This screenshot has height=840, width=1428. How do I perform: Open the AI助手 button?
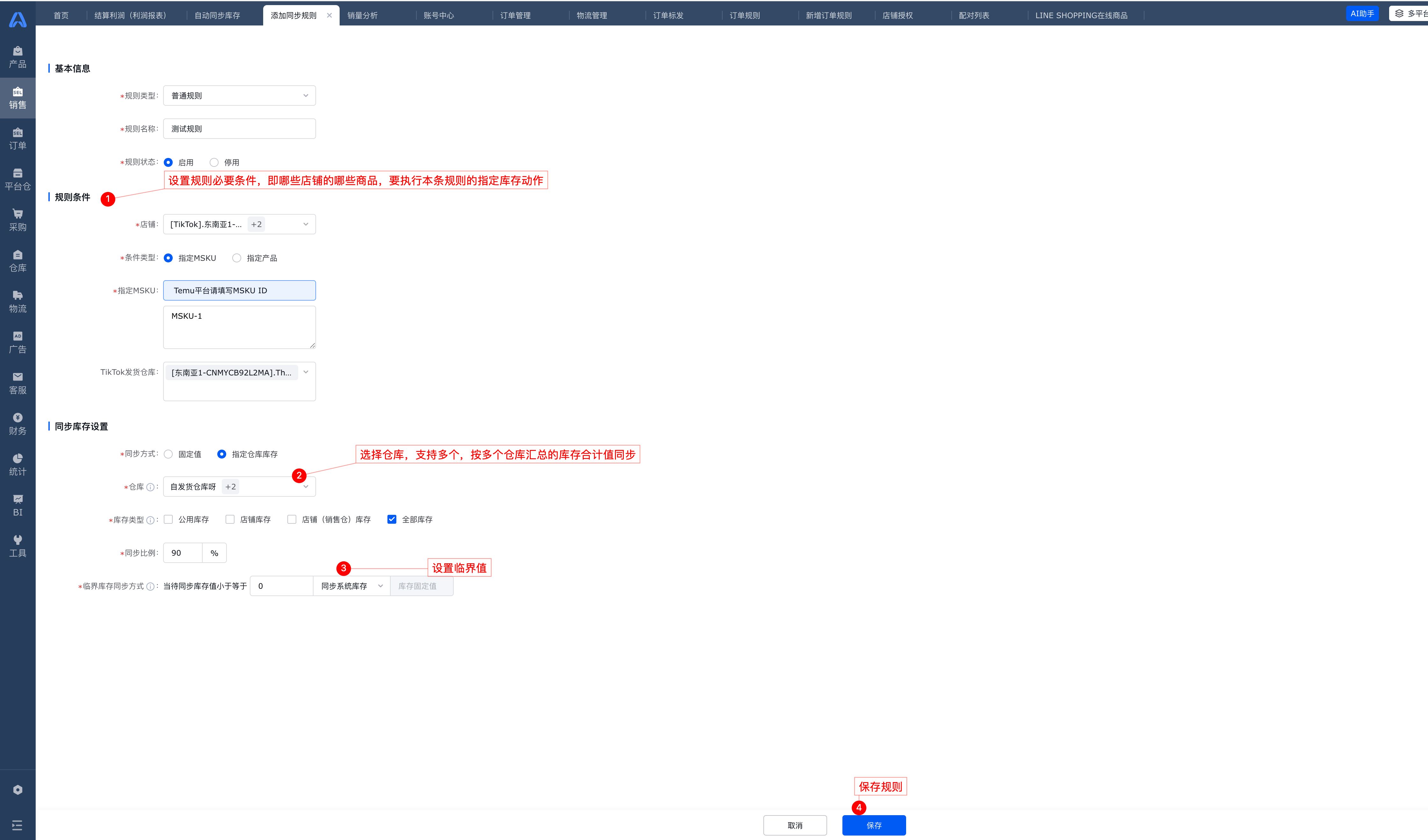[1362, 14]
